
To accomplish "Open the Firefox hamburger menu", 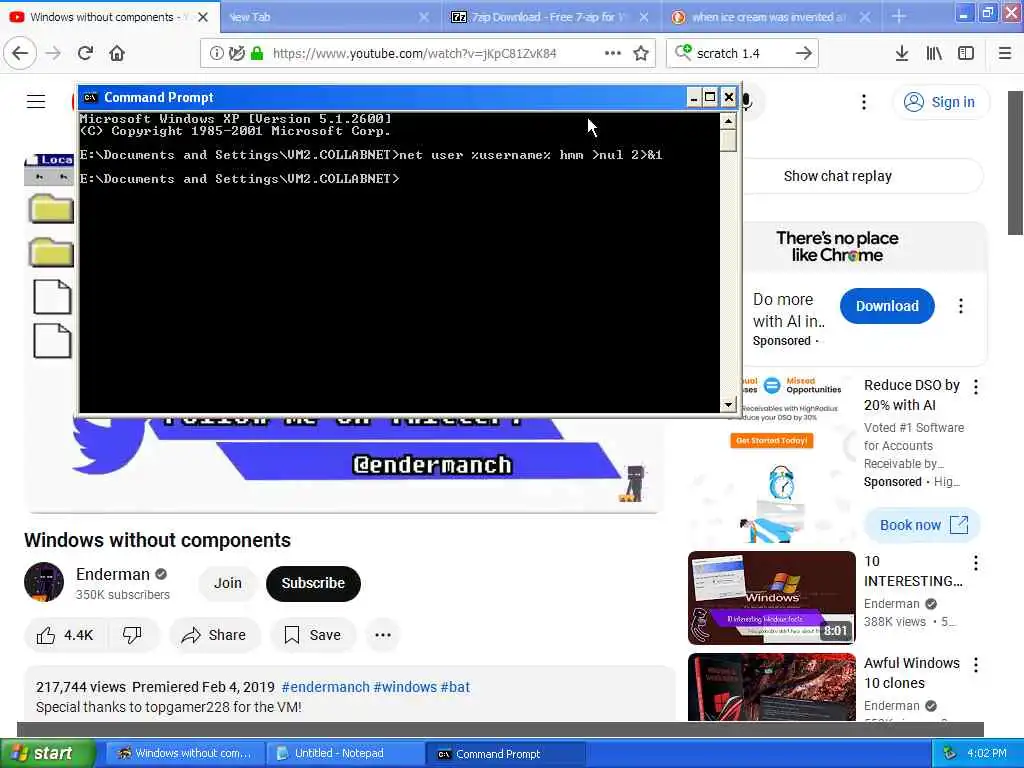I will 1005,53.
